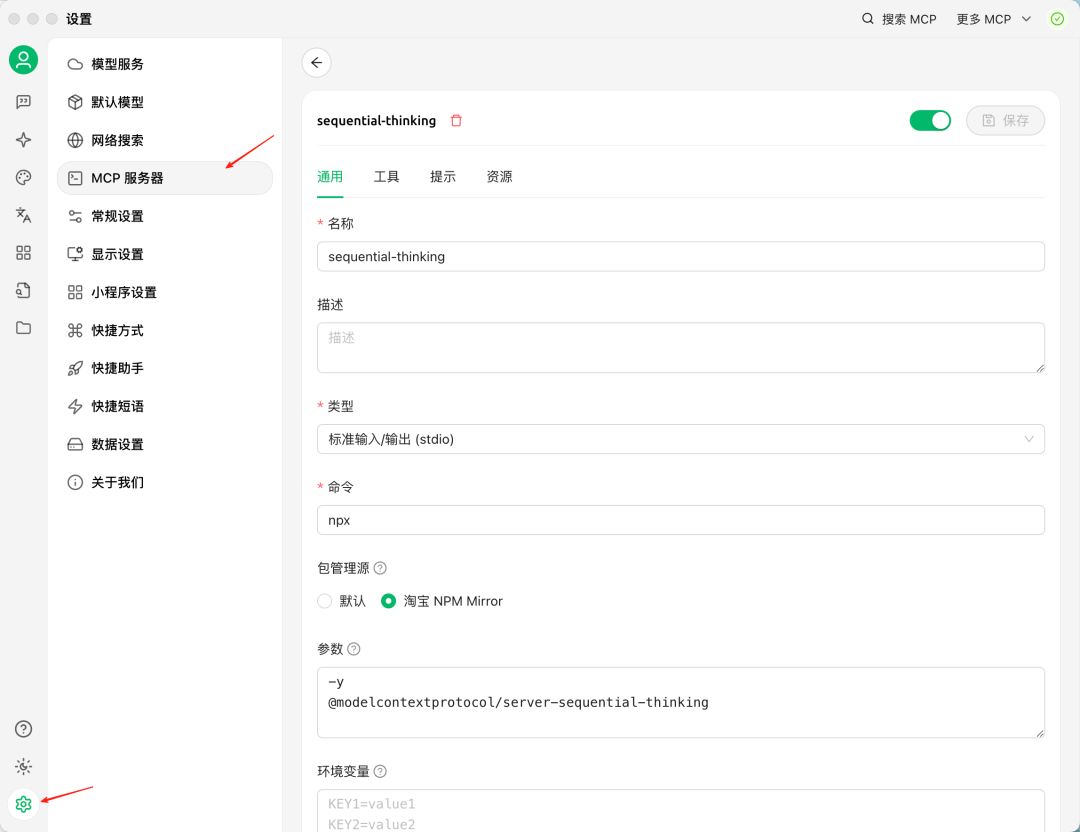Click the user avatar icon in sidebar

coord(23,60)
